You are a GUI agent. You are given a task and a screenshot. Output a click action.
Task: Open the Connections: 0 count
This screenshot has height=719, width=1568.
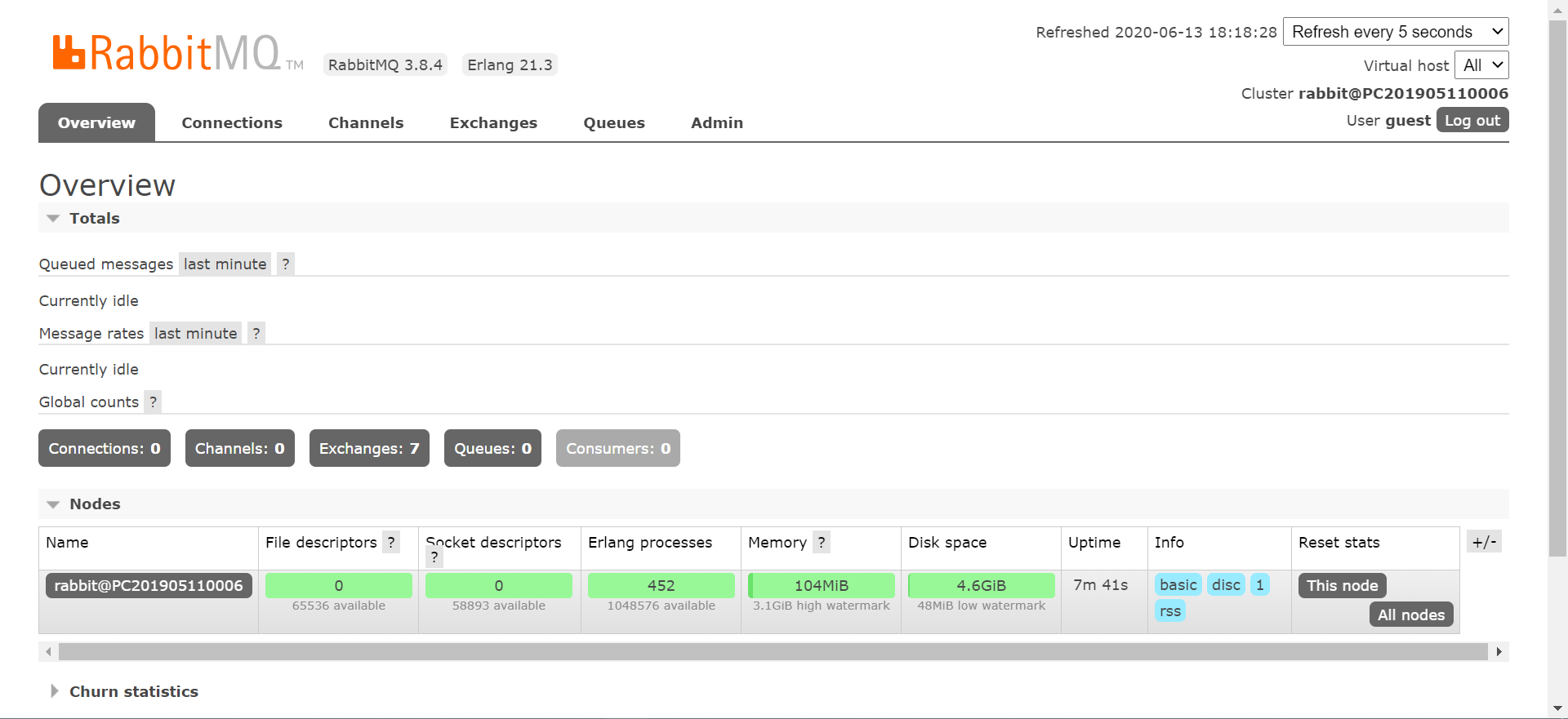[x=105, y=448]
